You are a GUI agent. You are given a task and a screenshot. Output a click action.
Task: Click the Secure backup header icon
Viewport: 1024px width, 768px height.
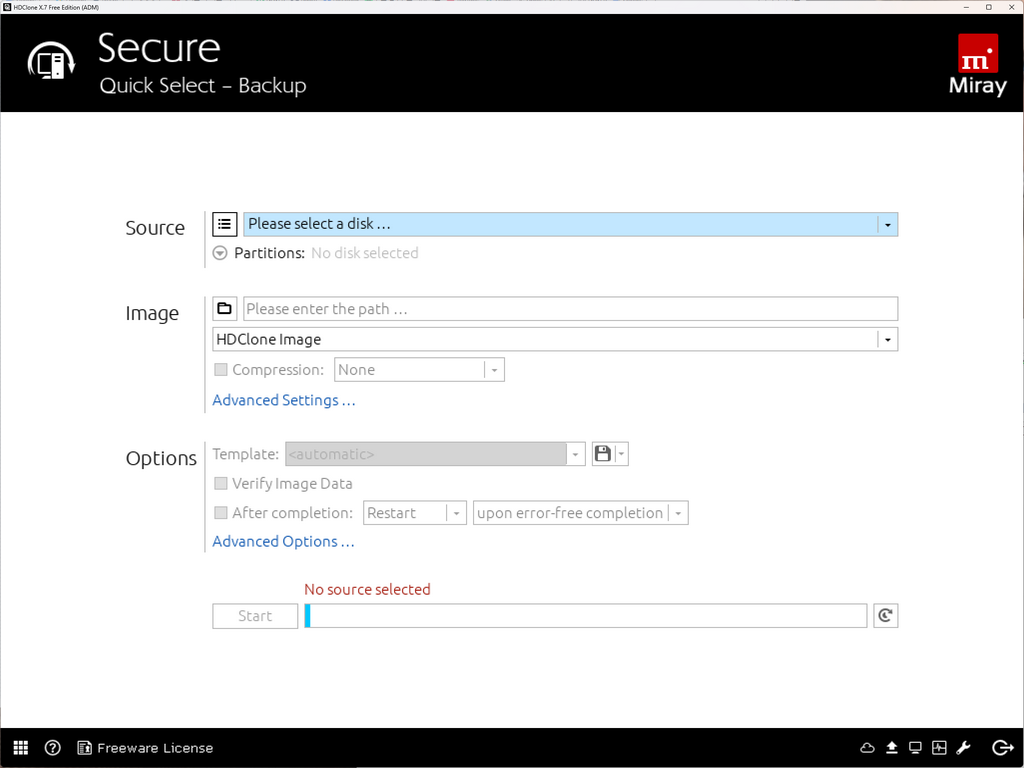(x=52, y=60)
